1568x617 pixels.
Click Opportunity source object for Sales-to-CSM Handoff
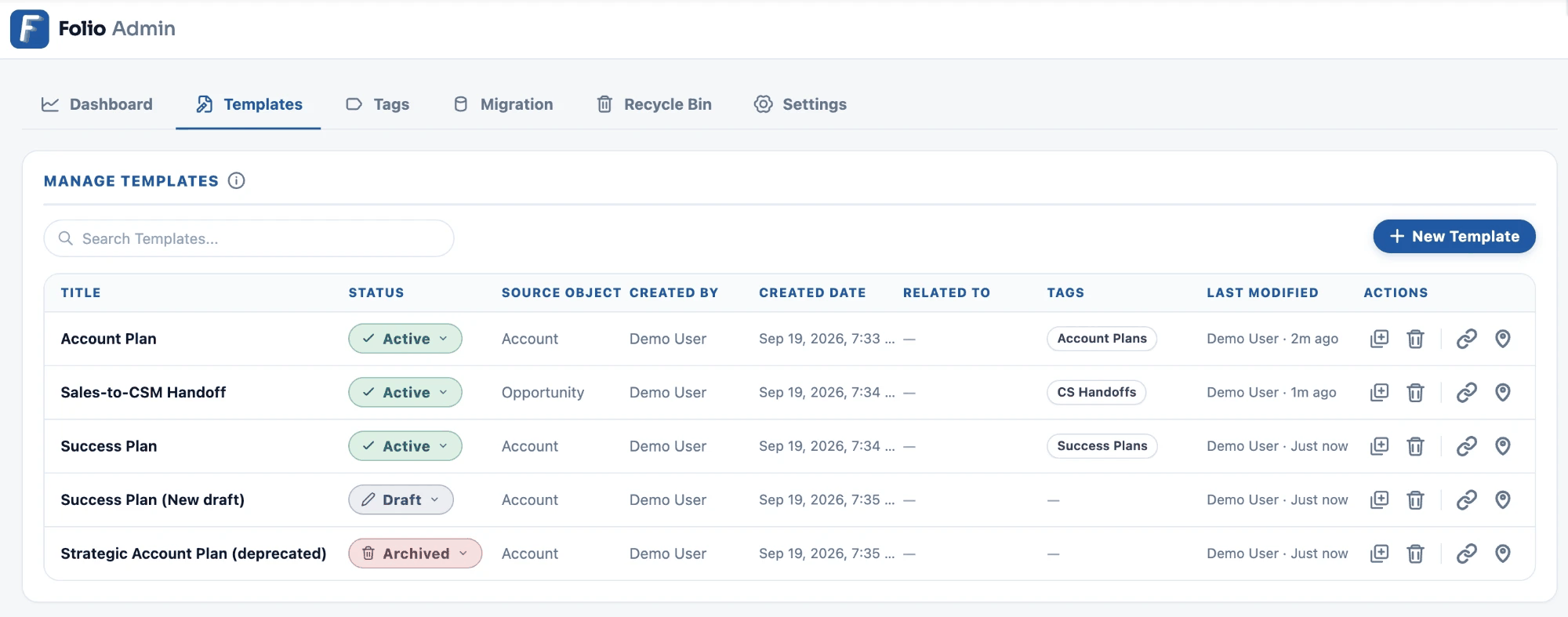543,392
